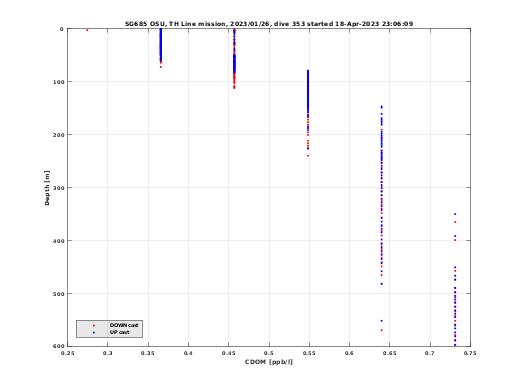This screenshot has width=520, height=390.
Task: Select the UP cast legend label
Action: coord(119,332)
